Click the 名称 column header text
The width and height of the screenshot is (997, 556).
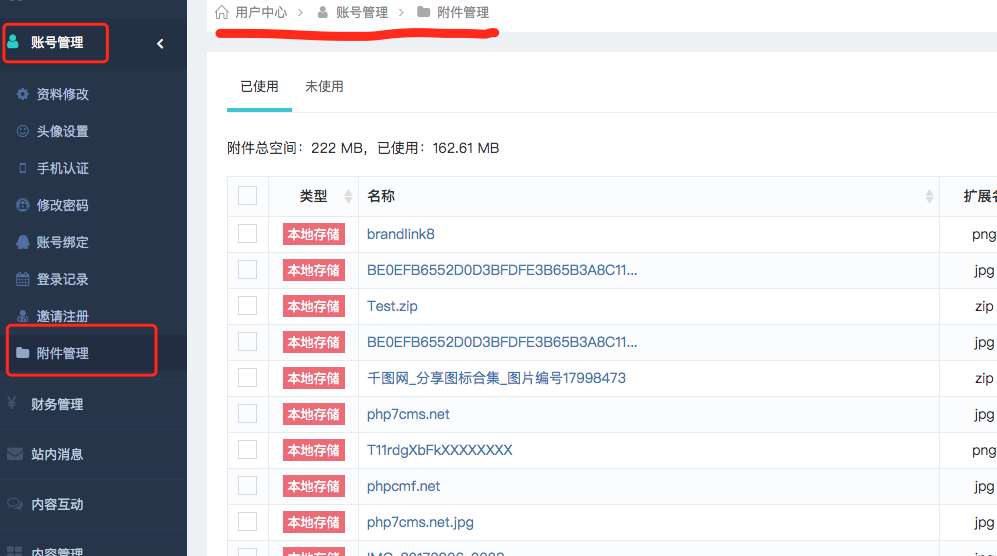[x=381, y=196]
